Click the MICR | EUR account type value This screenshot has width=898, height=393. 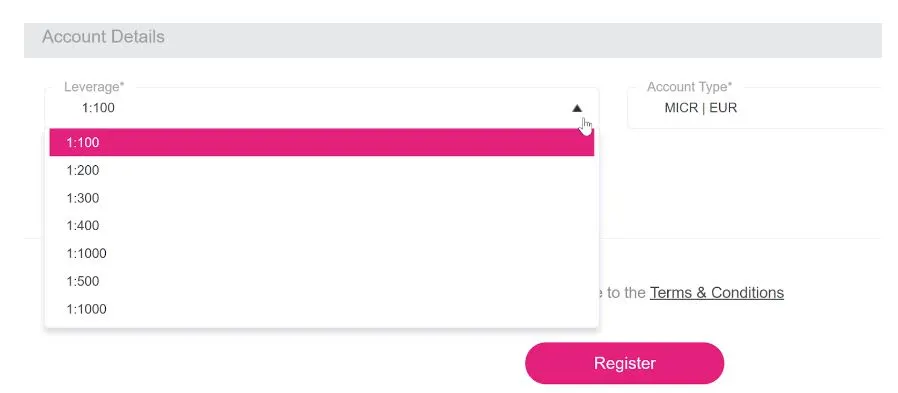point(700,108)
